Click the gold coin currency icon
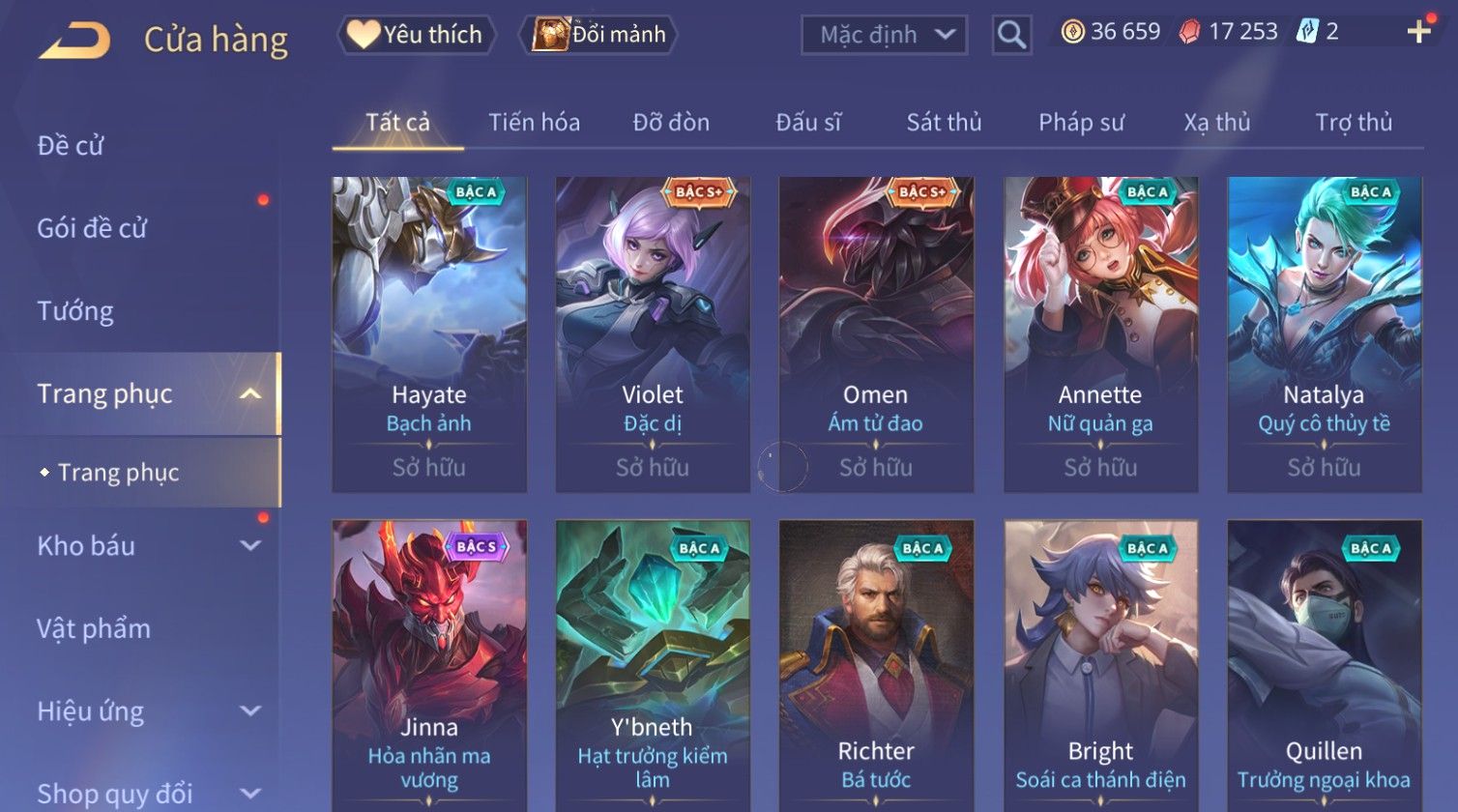 pos(1072,32)
